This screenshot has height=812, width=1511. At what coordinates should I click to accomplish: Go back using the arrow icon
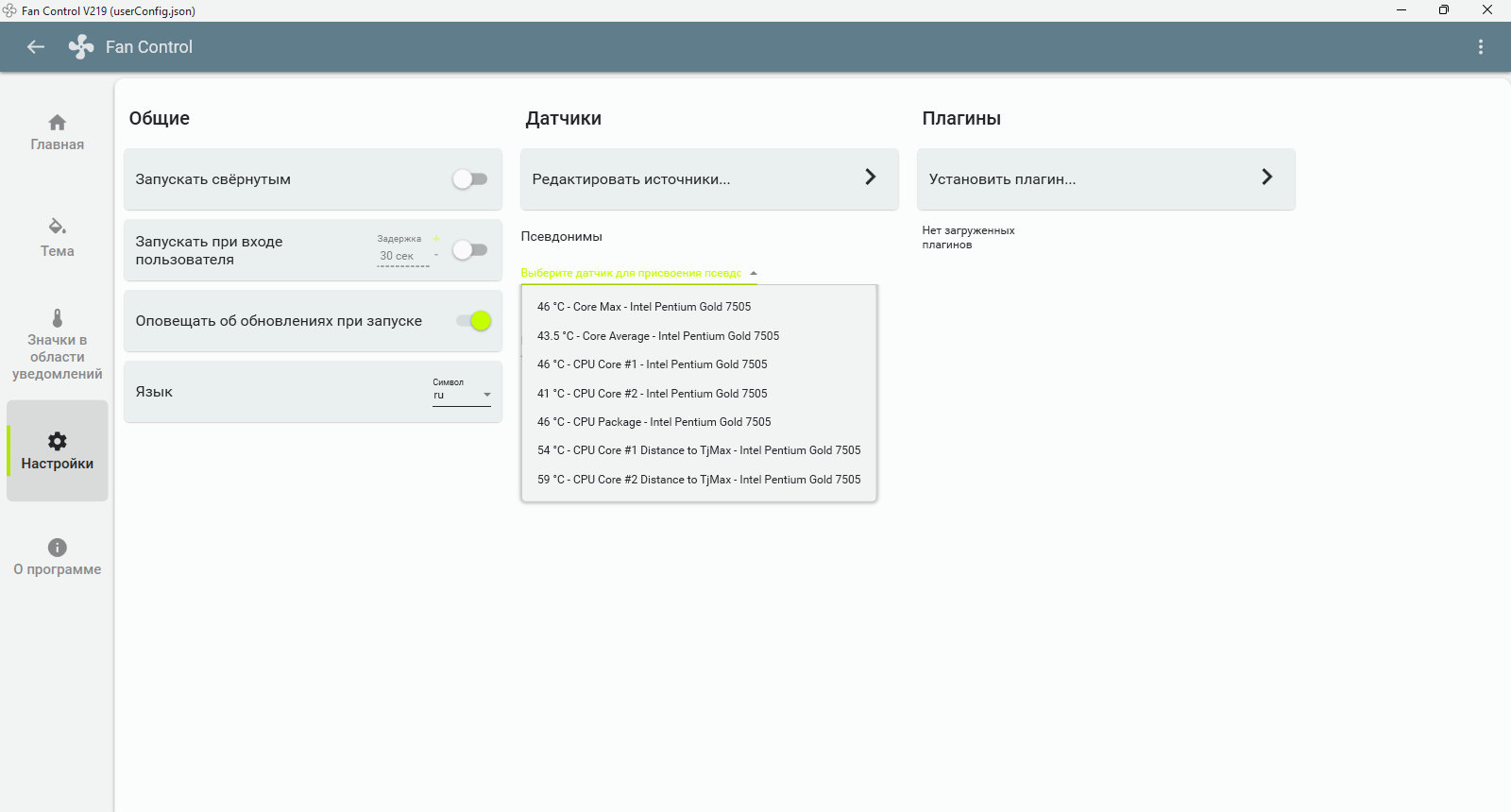[36, 47]
